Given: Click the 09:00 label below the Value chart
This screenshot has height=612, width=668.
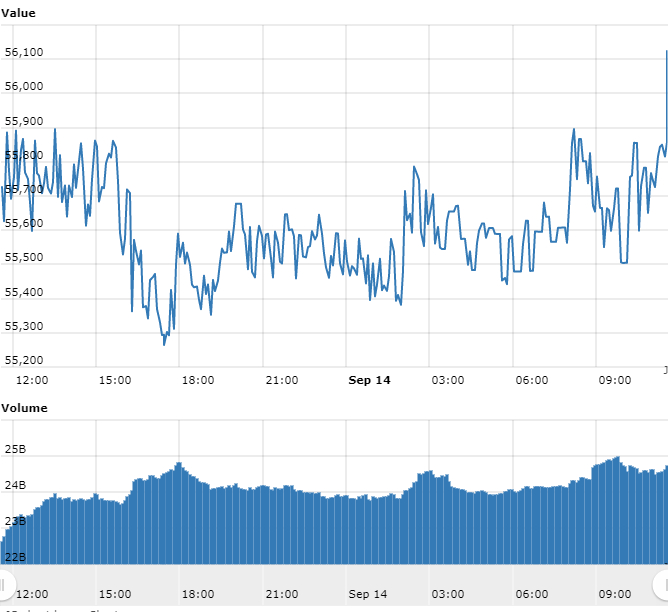Looking at the screenshot, I should point(615,380).
